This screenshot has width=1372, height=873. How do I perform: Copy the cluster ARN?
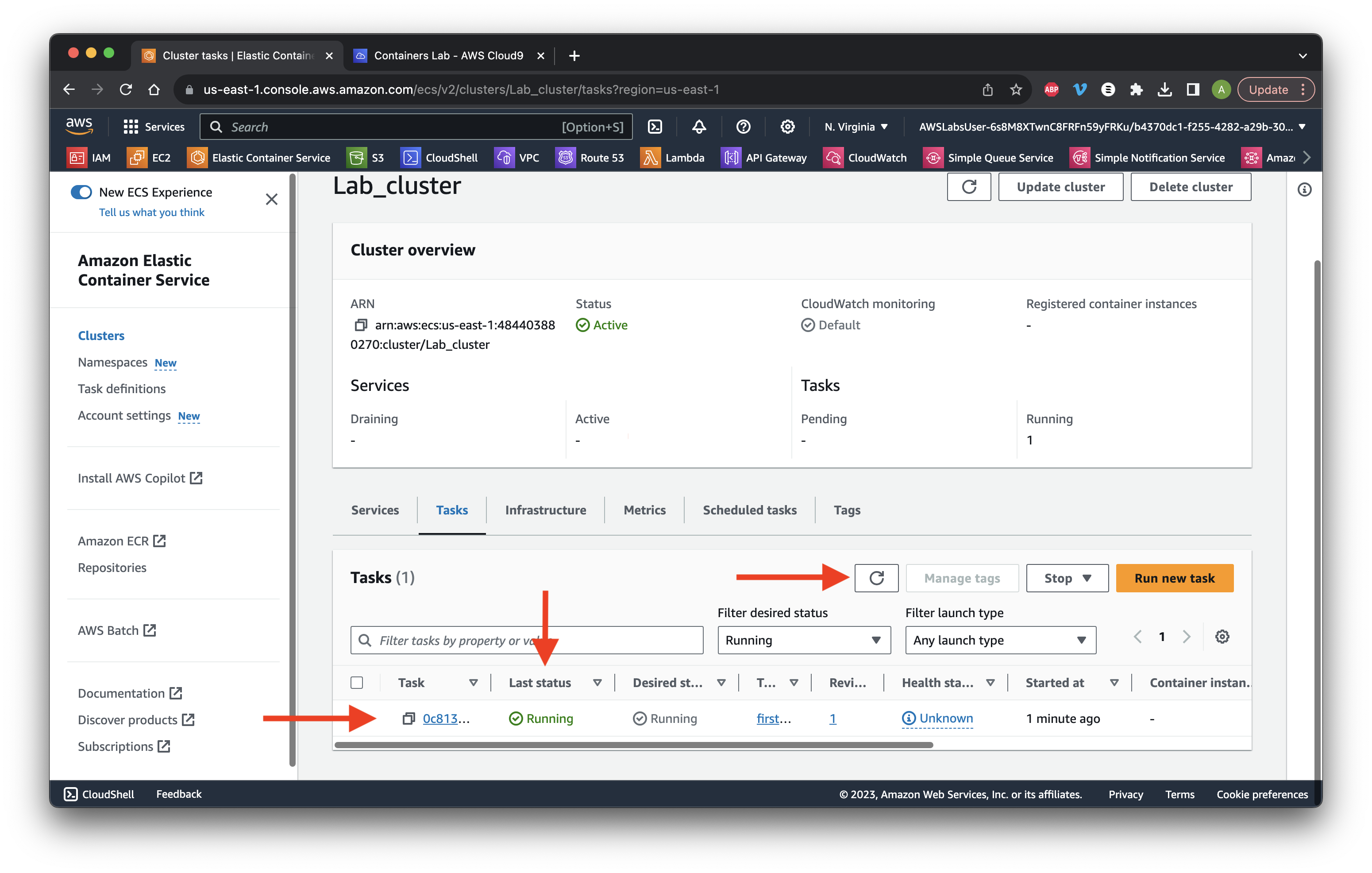[x=360, y=325]
